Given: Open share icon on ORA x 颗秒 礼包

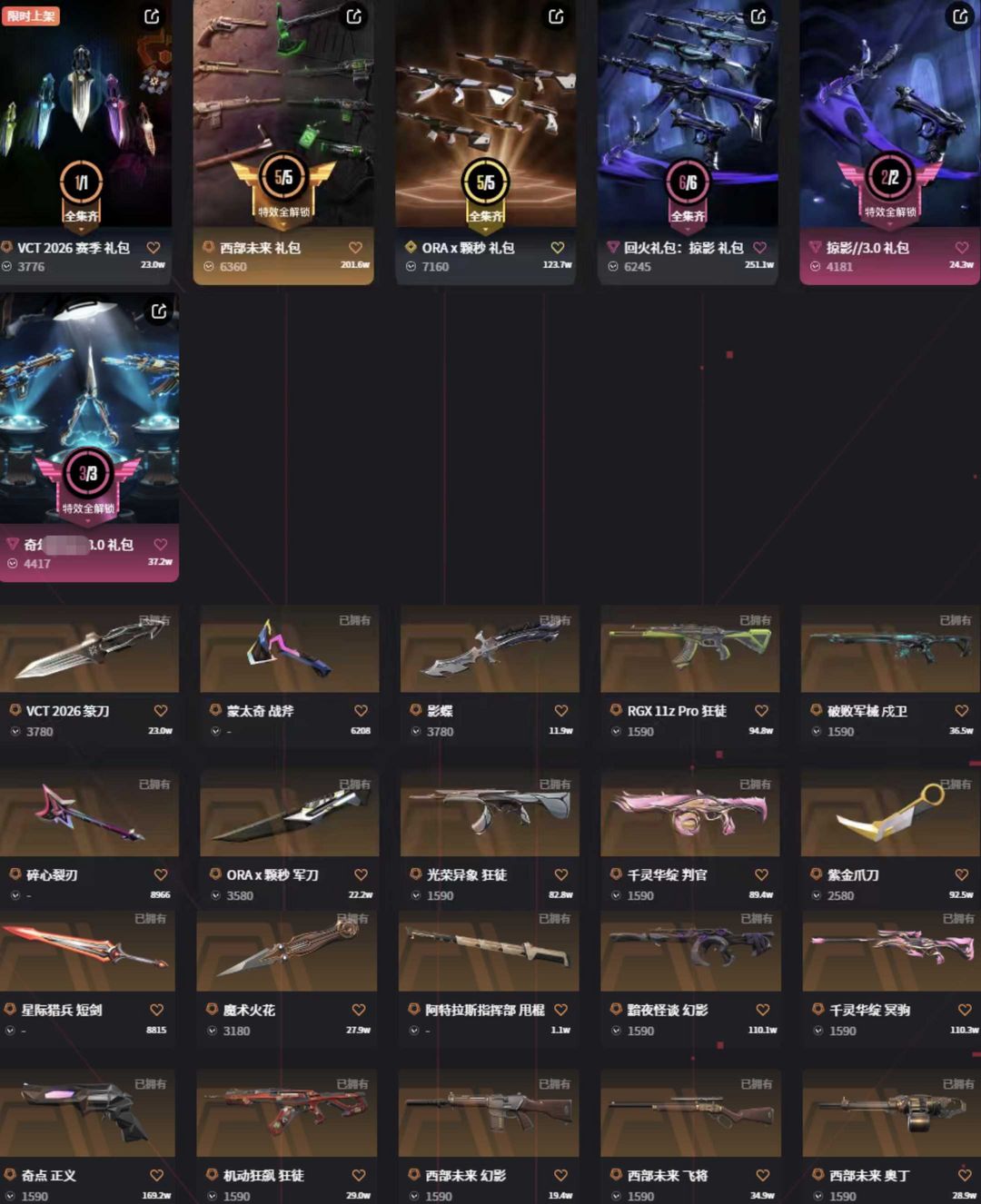Looking at the screenshot, I should coord(556,16).
